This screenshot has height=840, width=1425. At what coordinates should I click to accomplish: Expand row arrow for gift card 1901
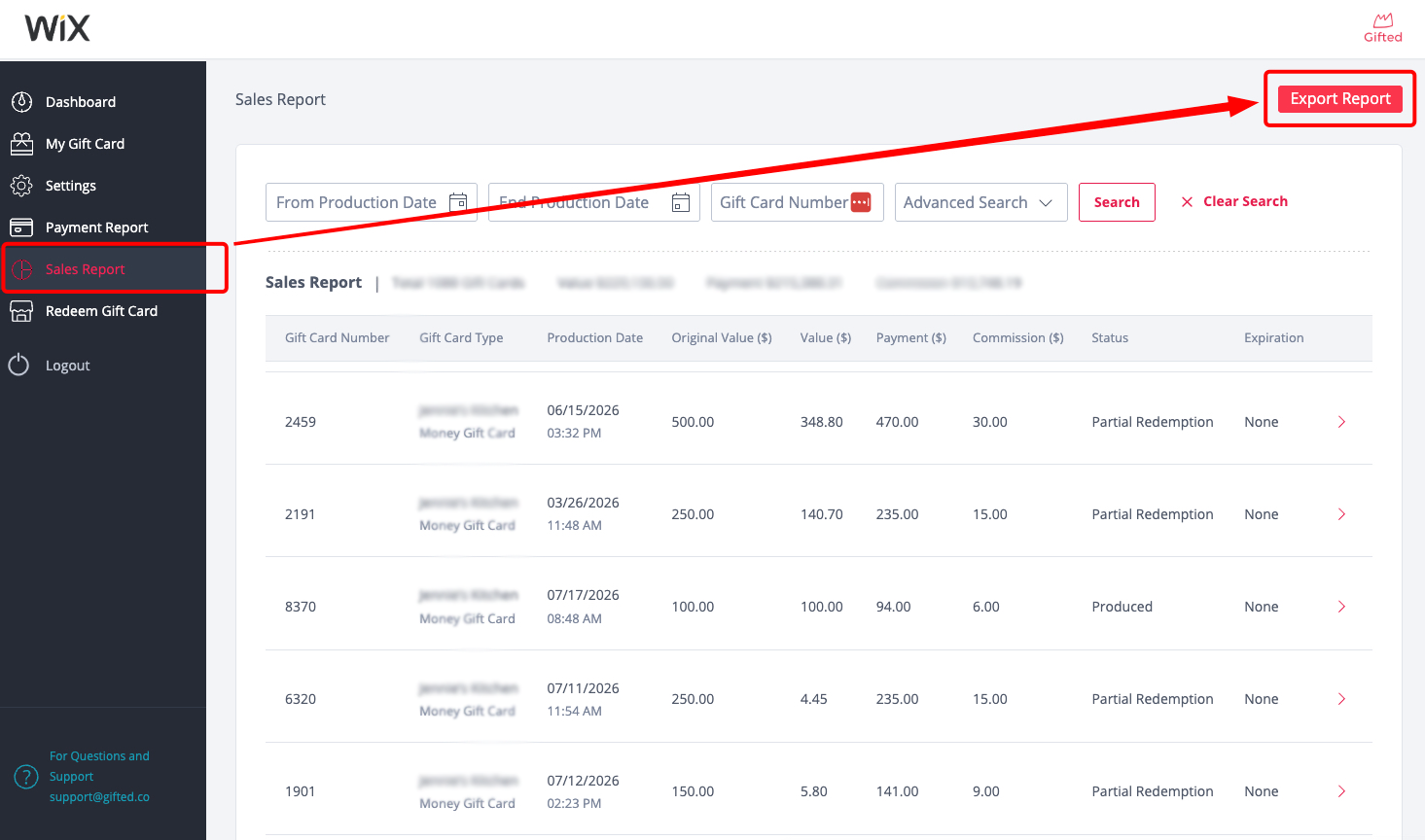(x=1341, y=791)
